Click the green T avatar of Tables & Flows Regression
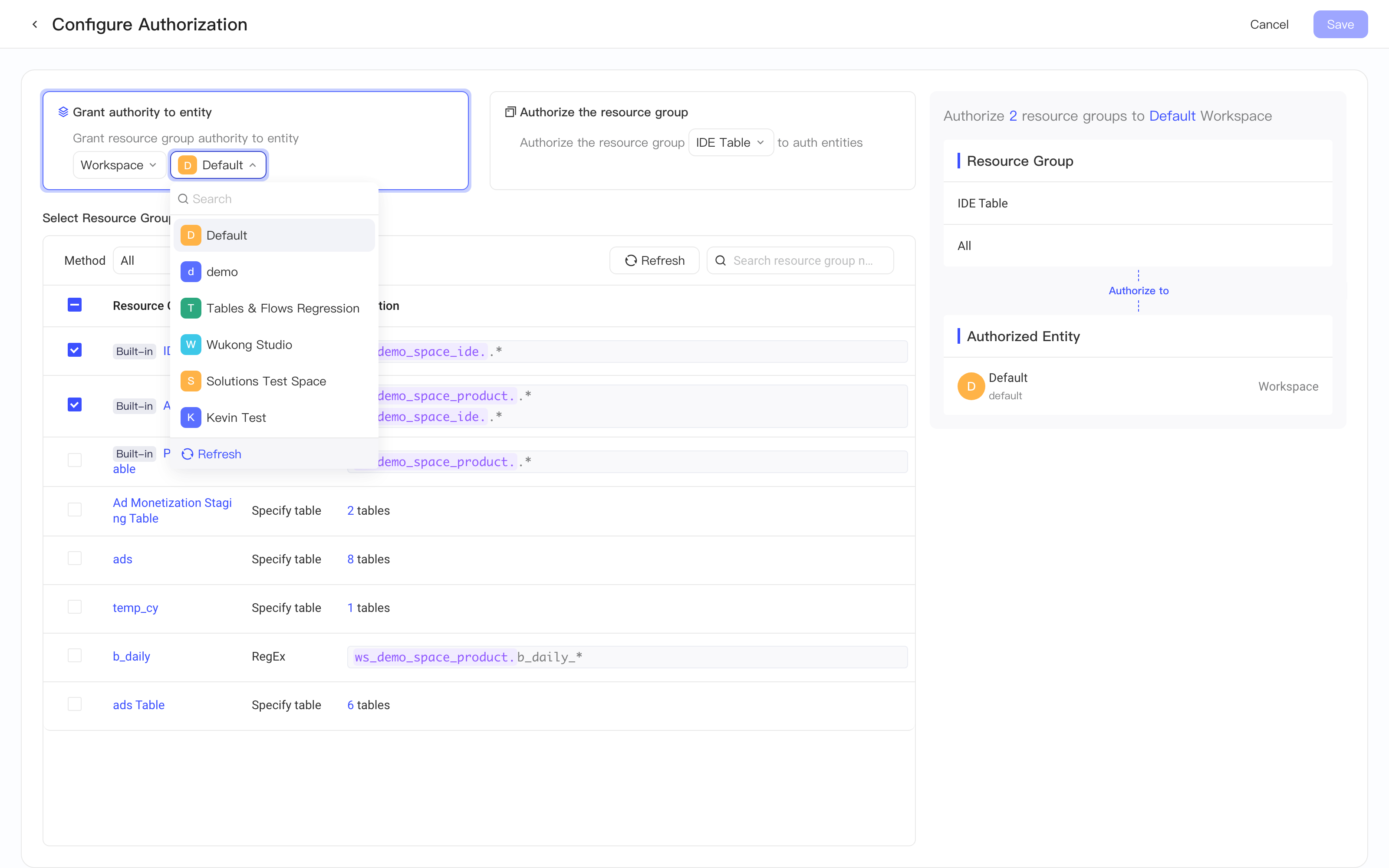Screen dimensions: 1389x868 point(191,308)
